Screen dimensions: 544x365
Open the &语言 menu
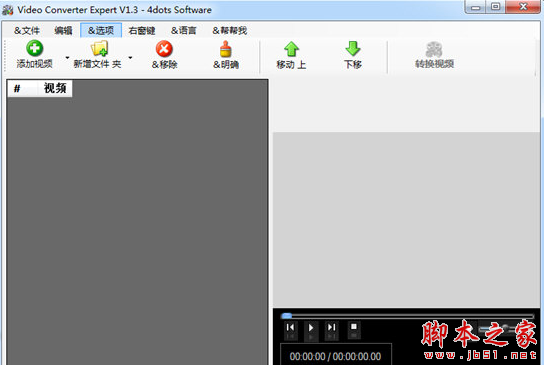point(184,31)
